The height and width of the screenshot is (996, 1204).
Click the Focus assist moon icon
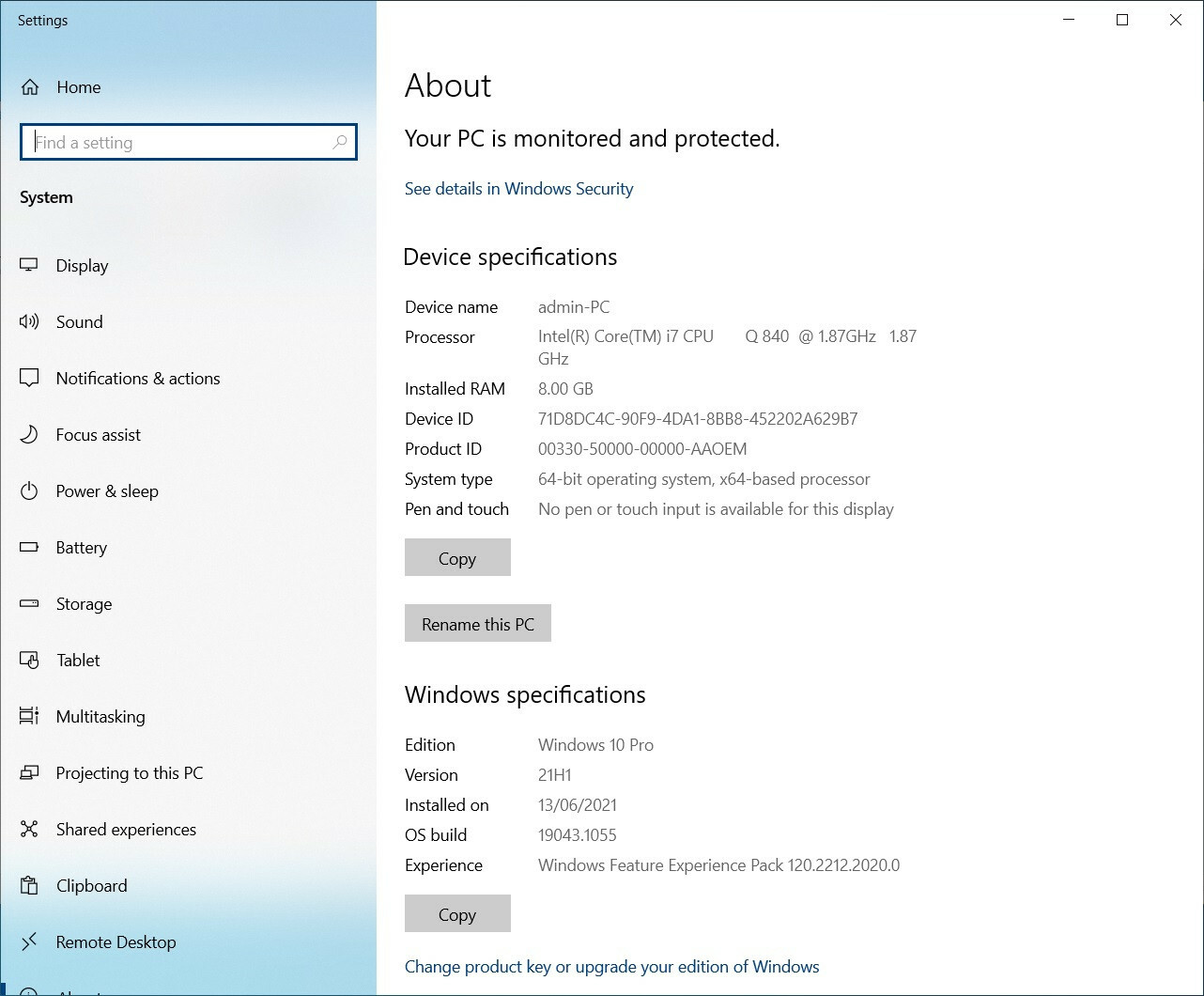coord(29,435)
